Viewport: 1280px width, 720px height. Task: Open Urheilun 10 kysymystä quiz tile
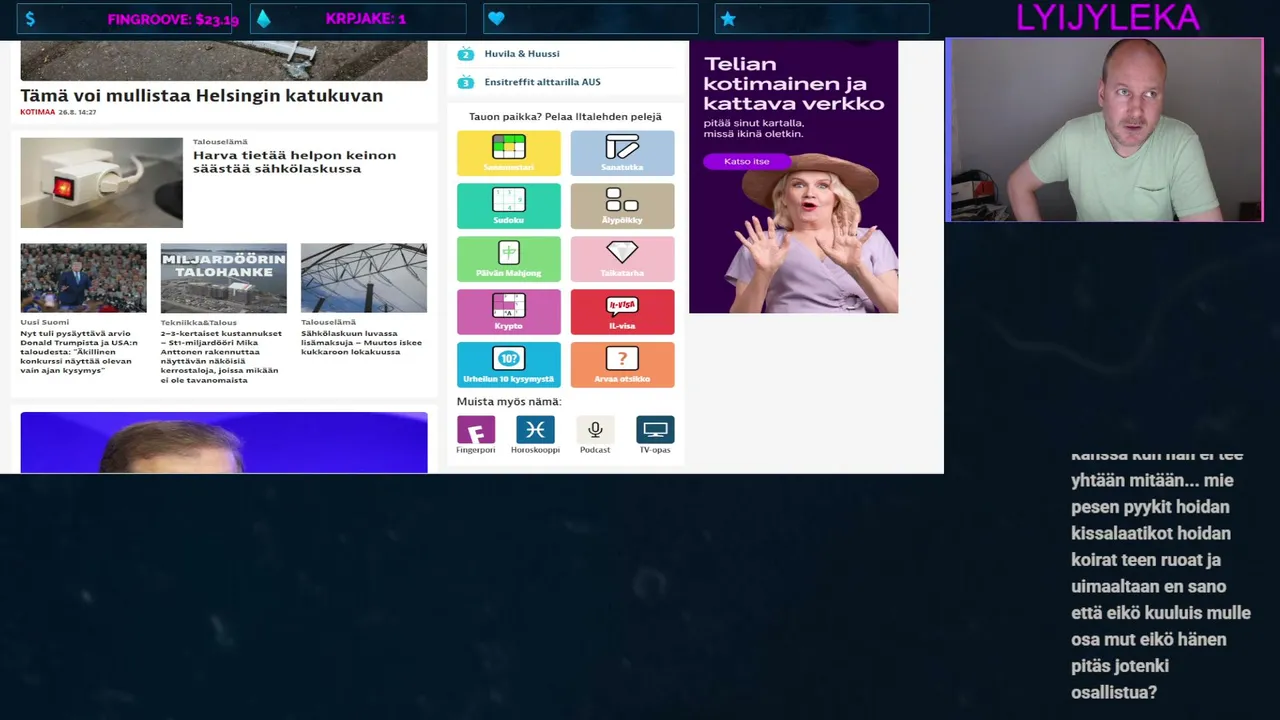508,365
